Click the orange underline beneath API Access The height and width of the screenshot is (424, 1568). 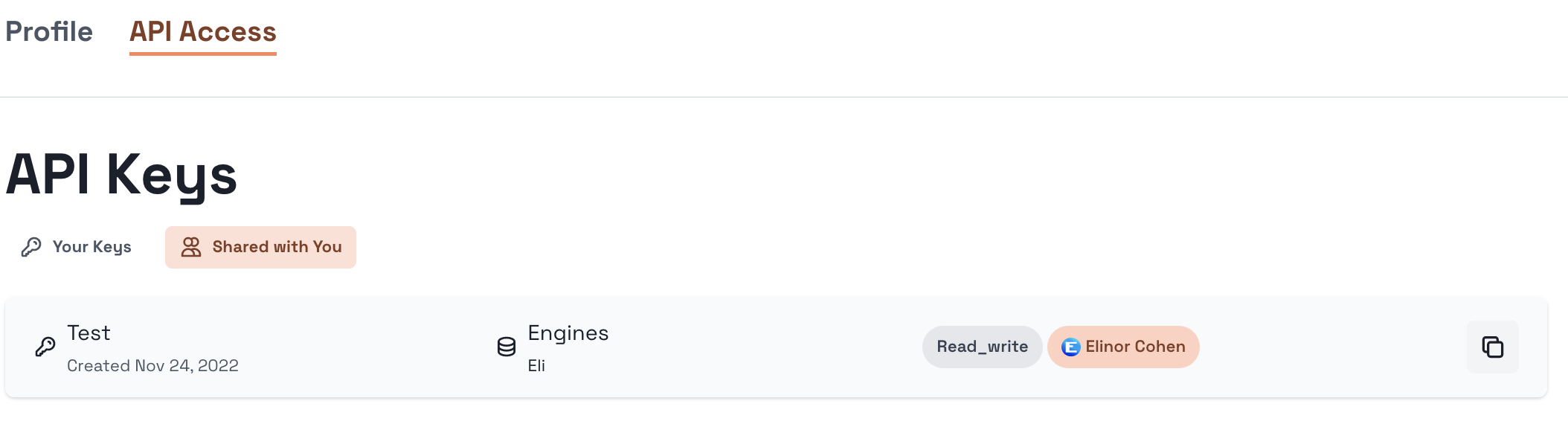pos(202,54)
